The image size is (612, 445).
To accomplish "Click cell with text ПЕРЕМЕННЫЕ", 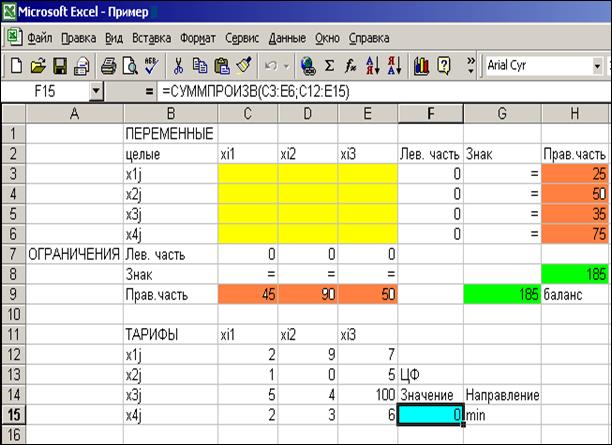I will (x=170, y=134).
